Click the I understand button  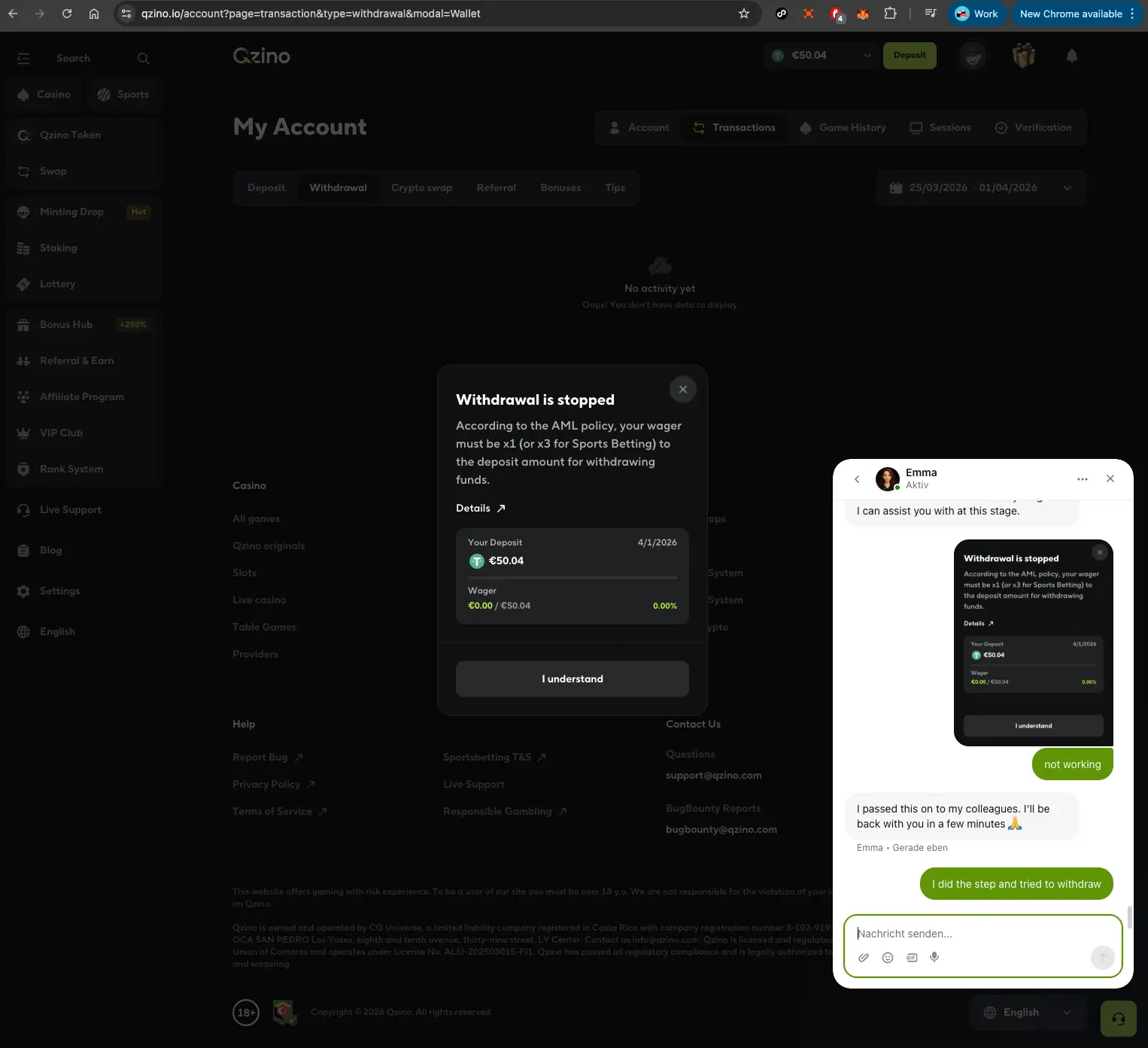coord(572,679)
